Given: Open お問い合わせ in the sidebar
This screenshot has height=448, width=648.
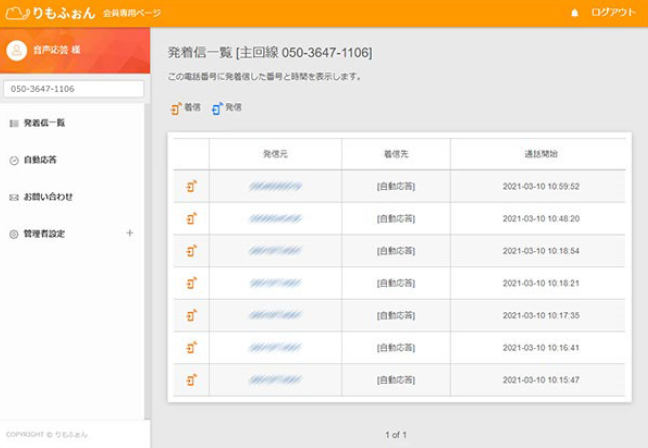Looking at the screenshot, I should (x=48, y=197).
